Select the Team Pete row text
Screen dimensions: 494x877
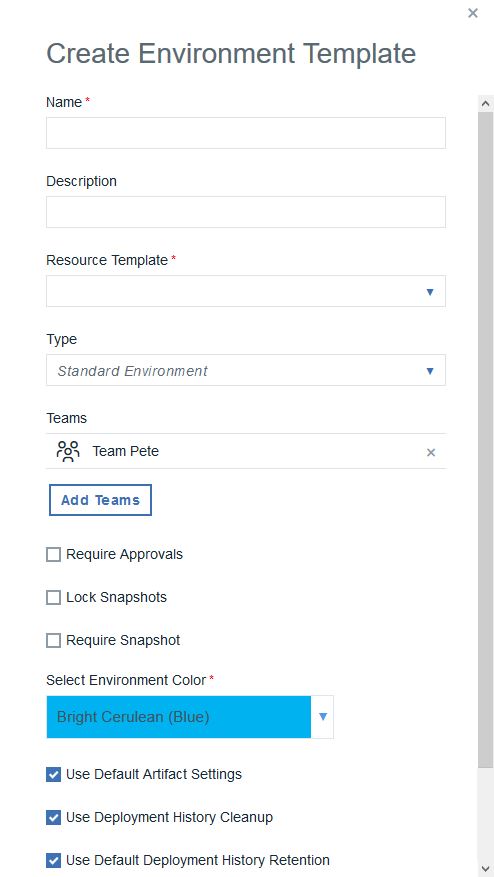(125, 451)
